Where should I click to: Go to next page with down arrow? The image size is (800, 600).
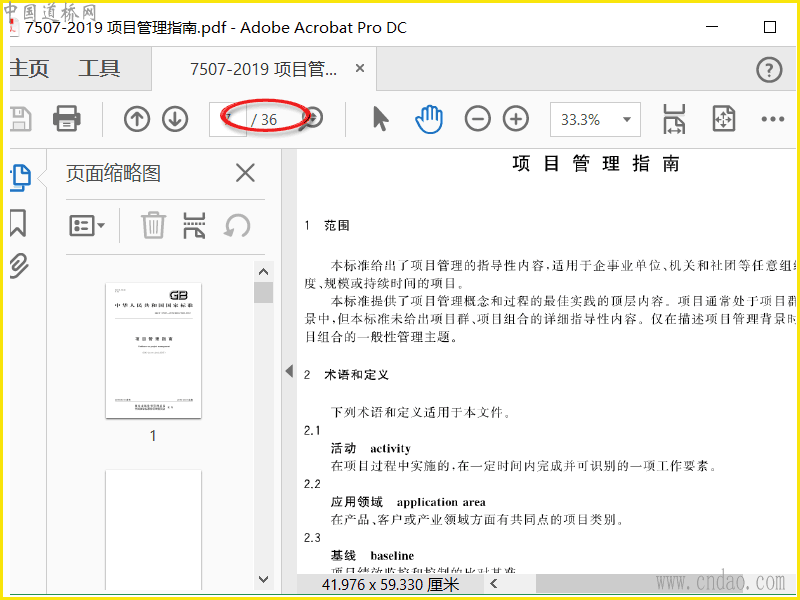click(x=175, y=119)
